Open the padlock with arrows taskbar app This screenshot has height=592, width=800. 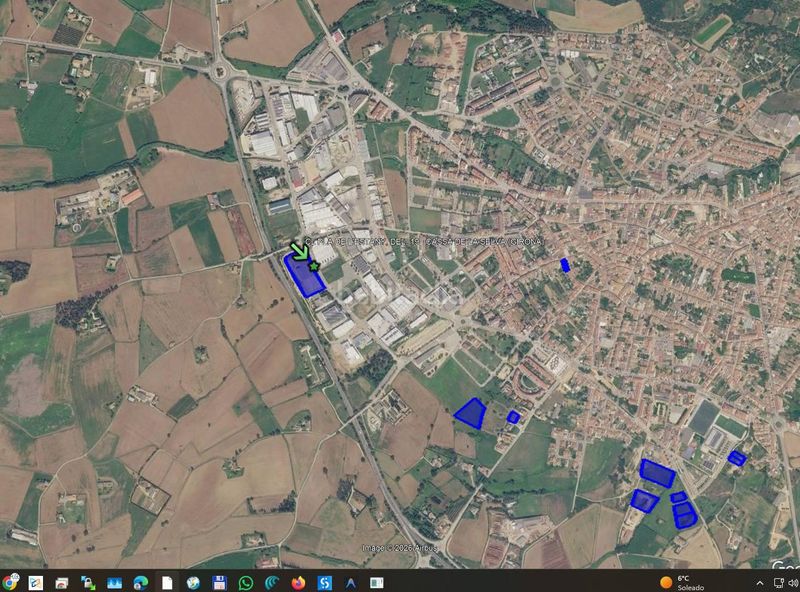click(88, 582)
